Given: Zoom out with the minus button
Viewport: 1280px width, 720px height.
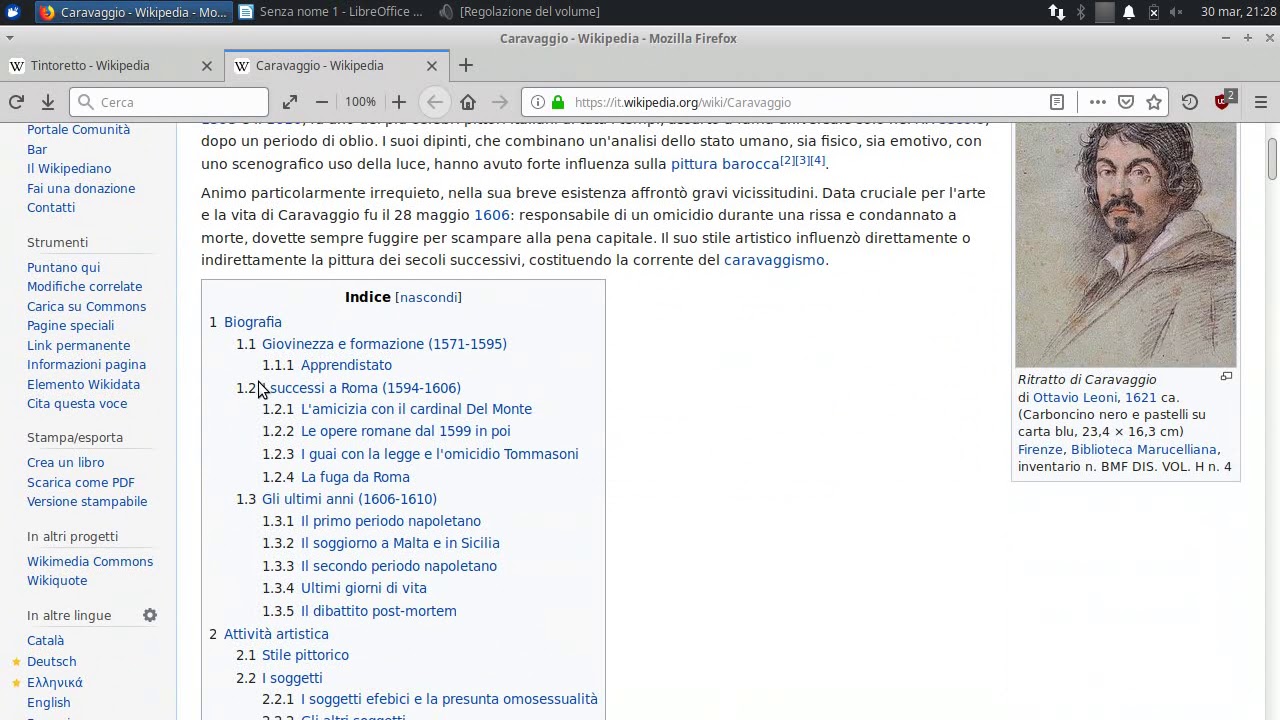Looking at the screenshot, I should tap(322, 102).
